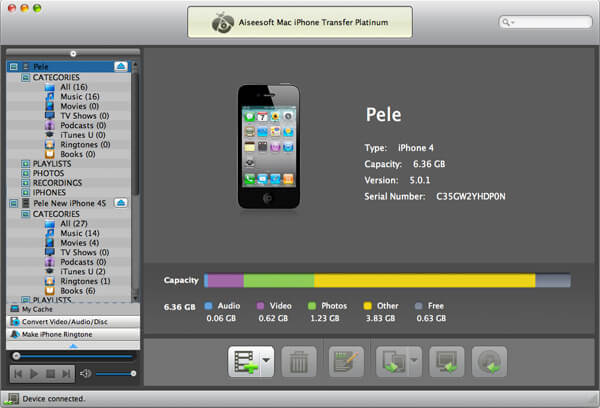Click the green Photos capacity segment
Viewport: 600px width, 408px height.
coord(279,281)
